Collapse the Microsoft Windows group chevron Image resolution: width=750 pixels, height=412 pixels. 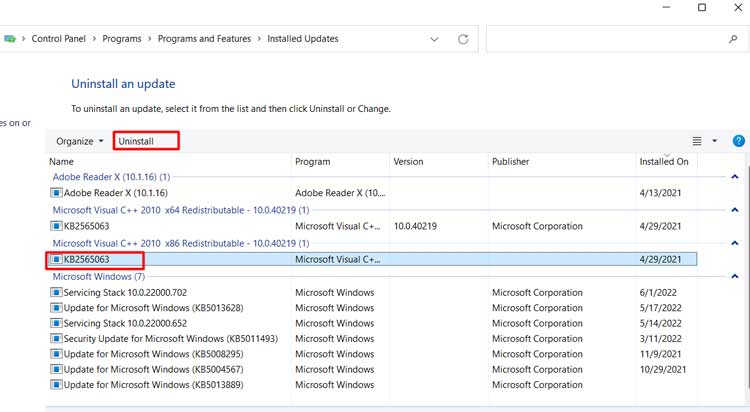[x=735, y=276]
